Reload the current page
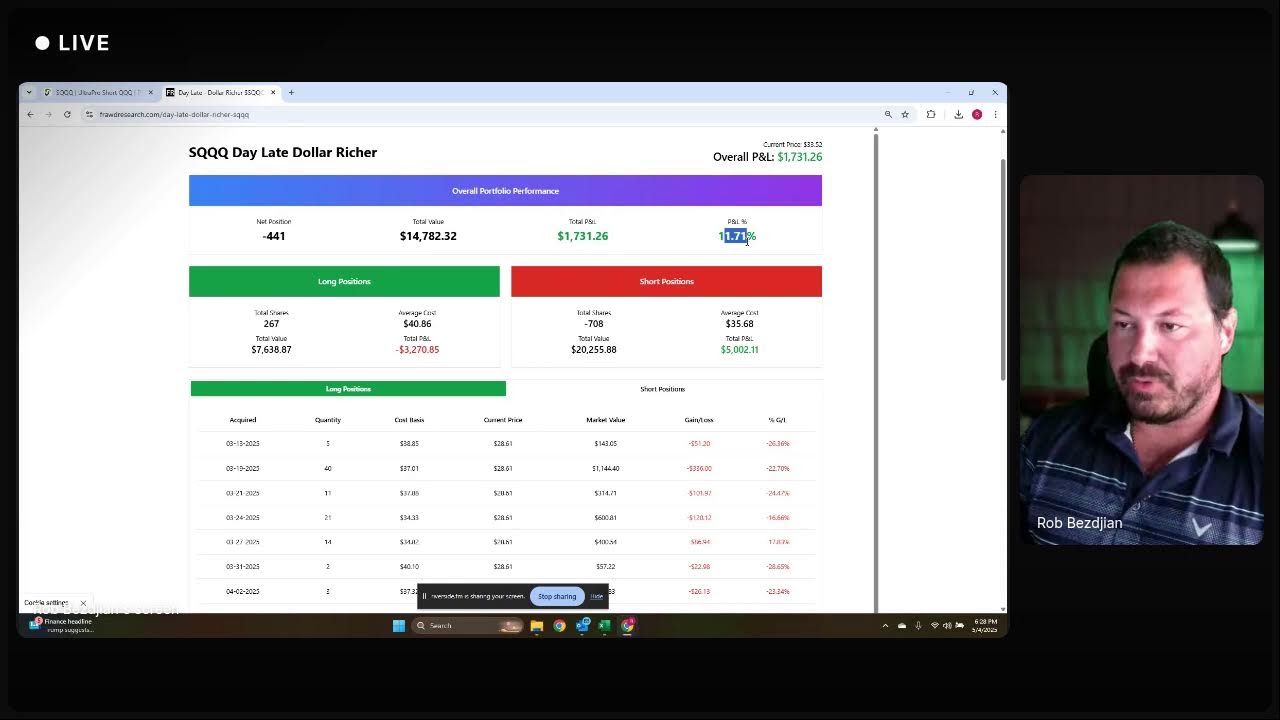Screen dimensions: 1280x720 coord(67,114)
